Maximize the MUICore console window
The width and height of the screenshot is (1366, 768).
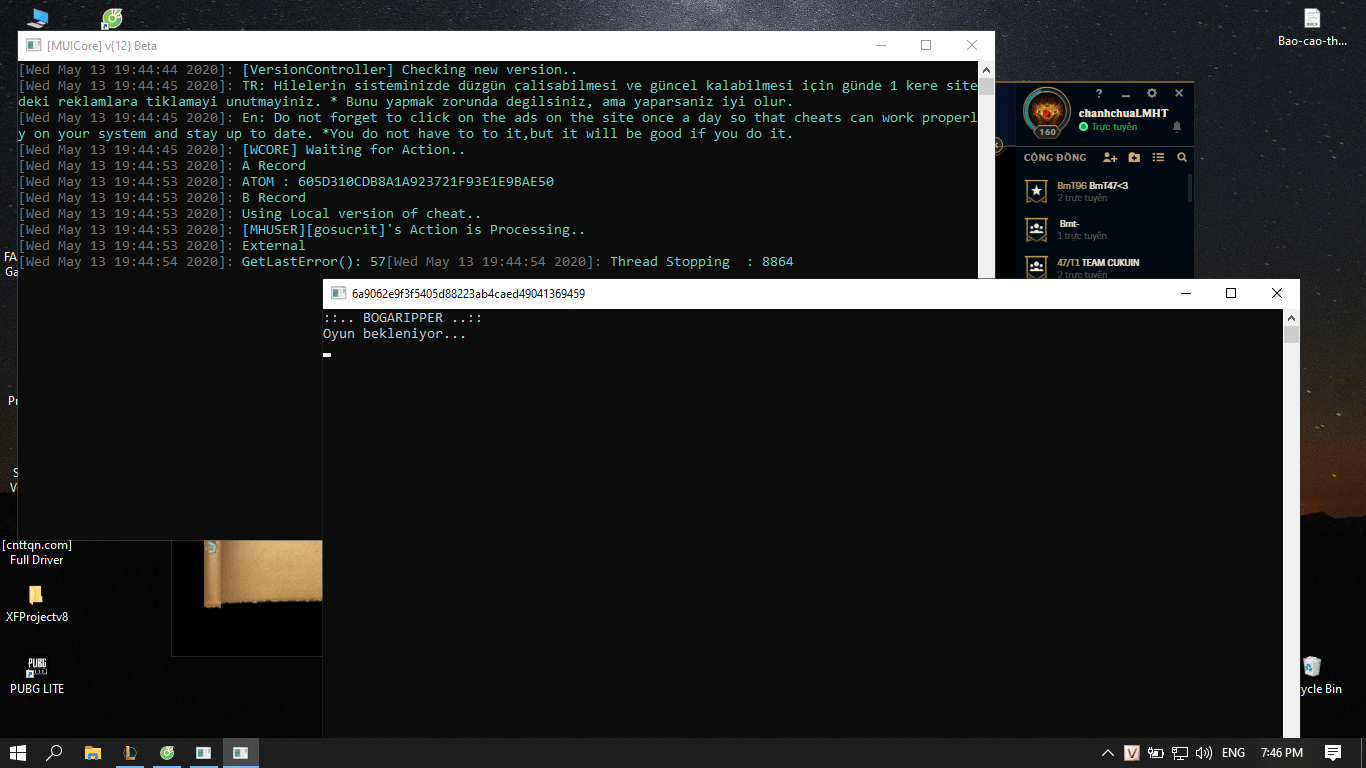click(926, 45)
